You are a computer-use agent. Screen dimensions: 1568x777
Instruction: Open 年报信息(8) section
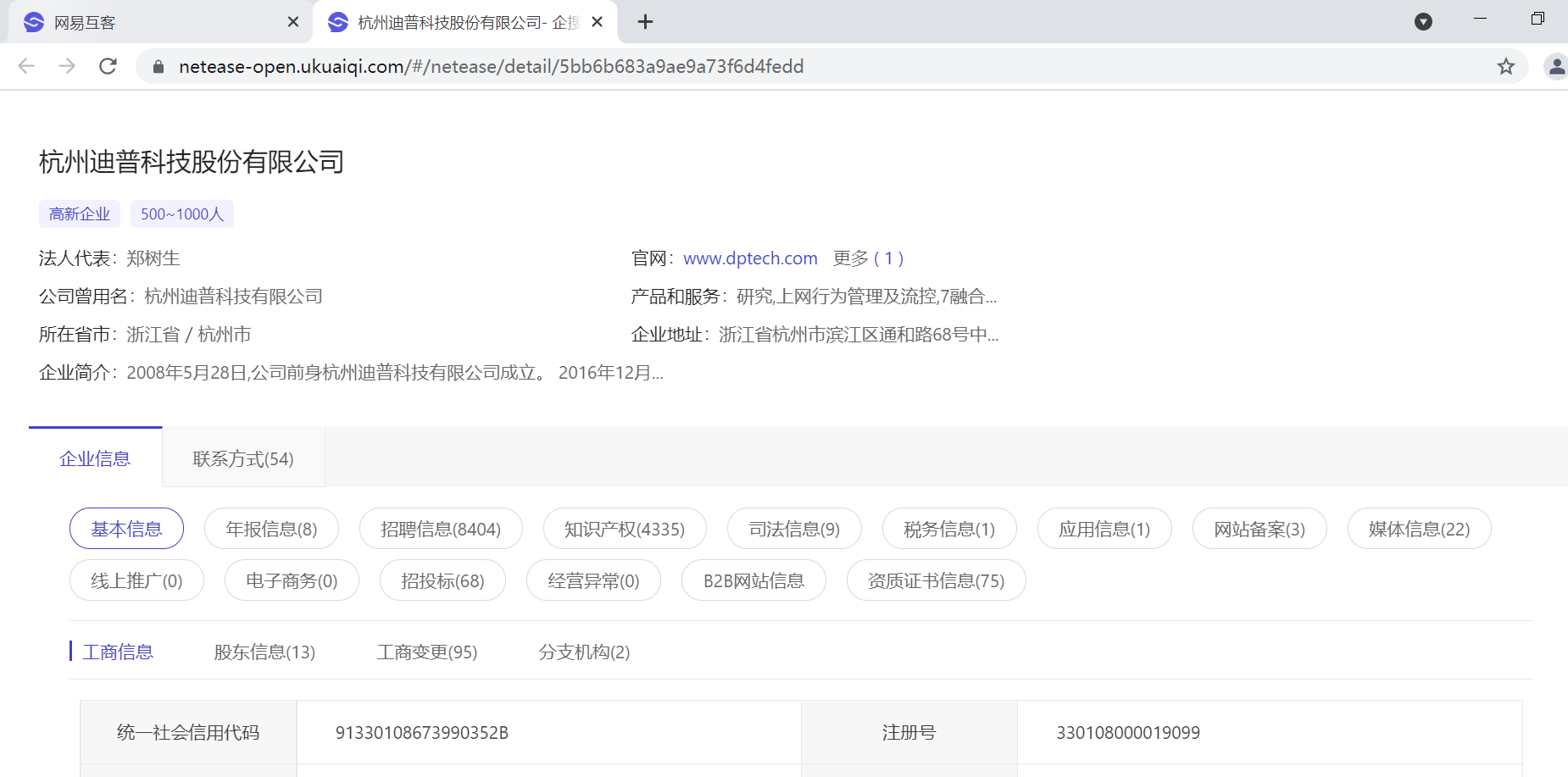pos(271,529)
